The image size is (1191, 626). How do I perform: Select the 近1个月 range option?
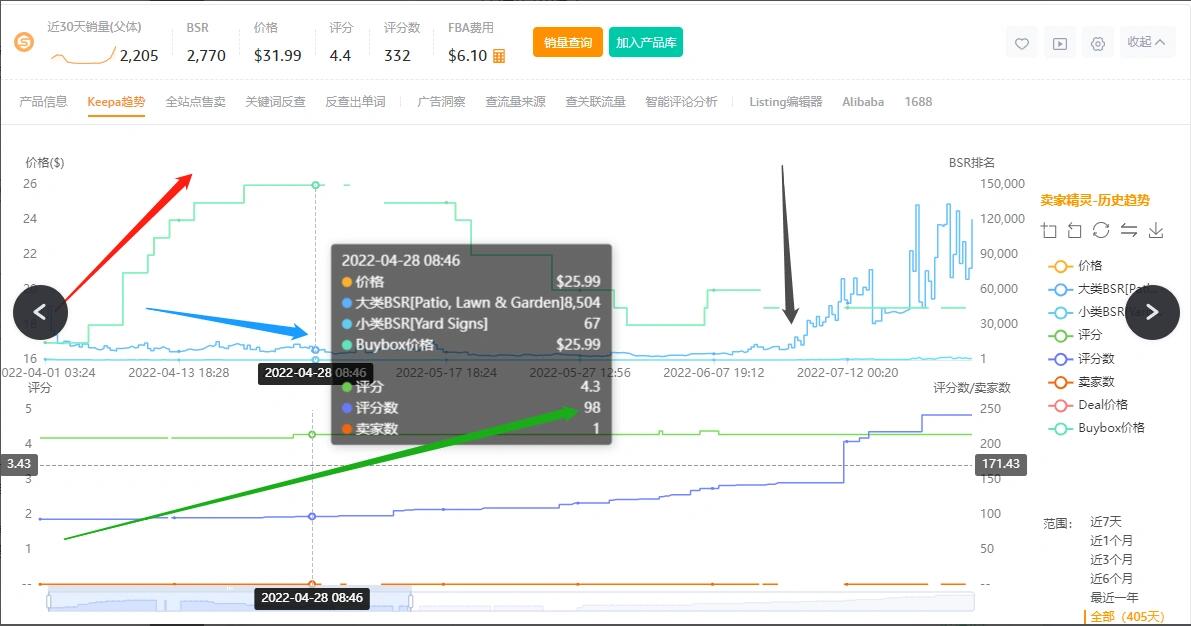tap(1111, 541)
